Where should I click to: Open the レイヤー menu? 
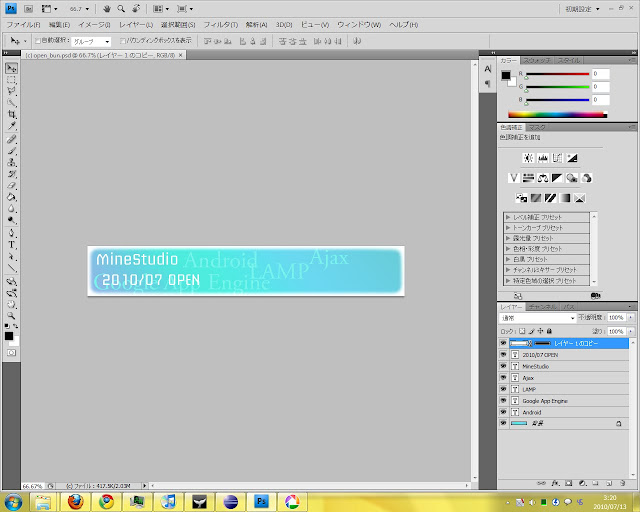point(136,24)
